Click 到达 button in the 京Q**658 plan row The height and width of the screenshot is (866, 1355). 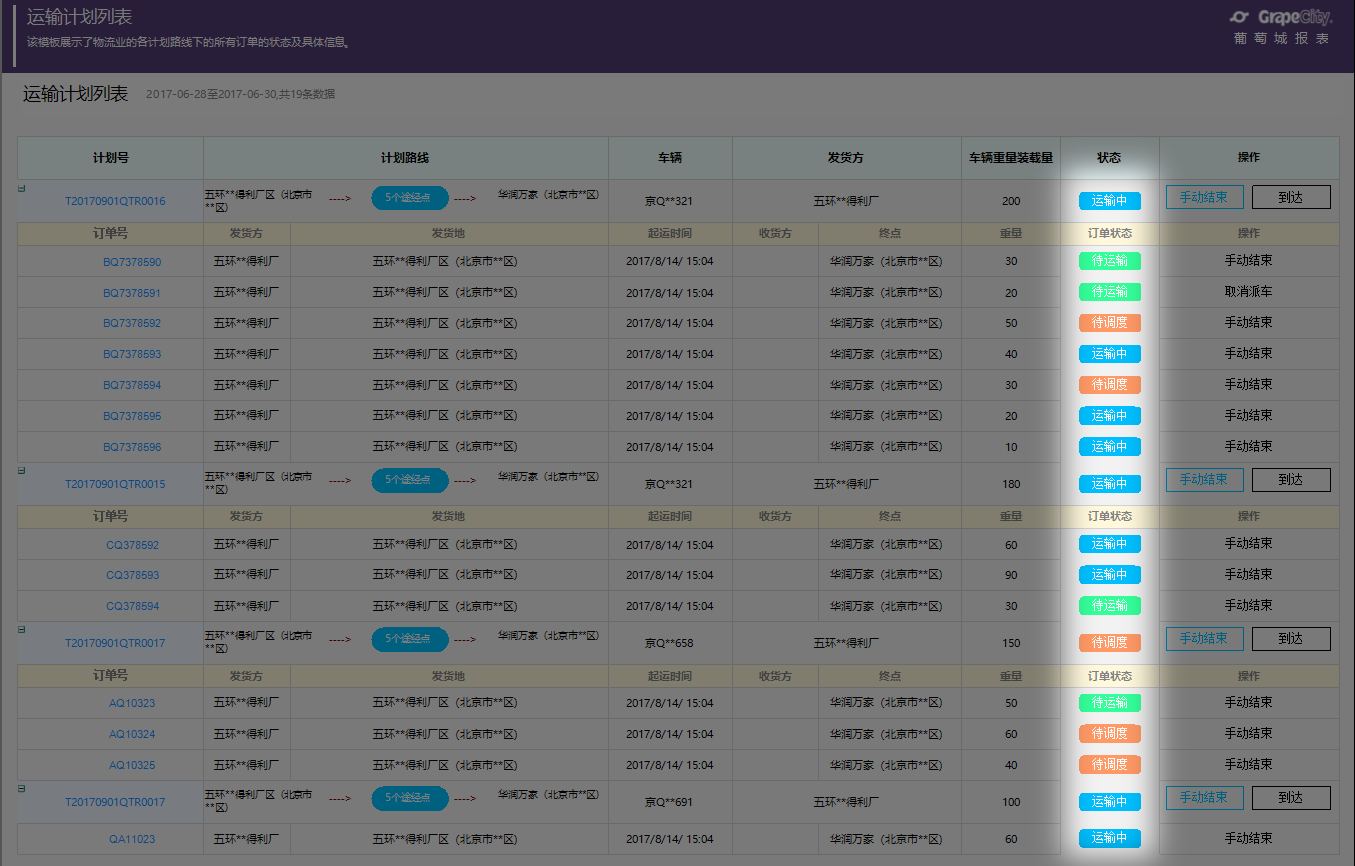point(1291,639)
